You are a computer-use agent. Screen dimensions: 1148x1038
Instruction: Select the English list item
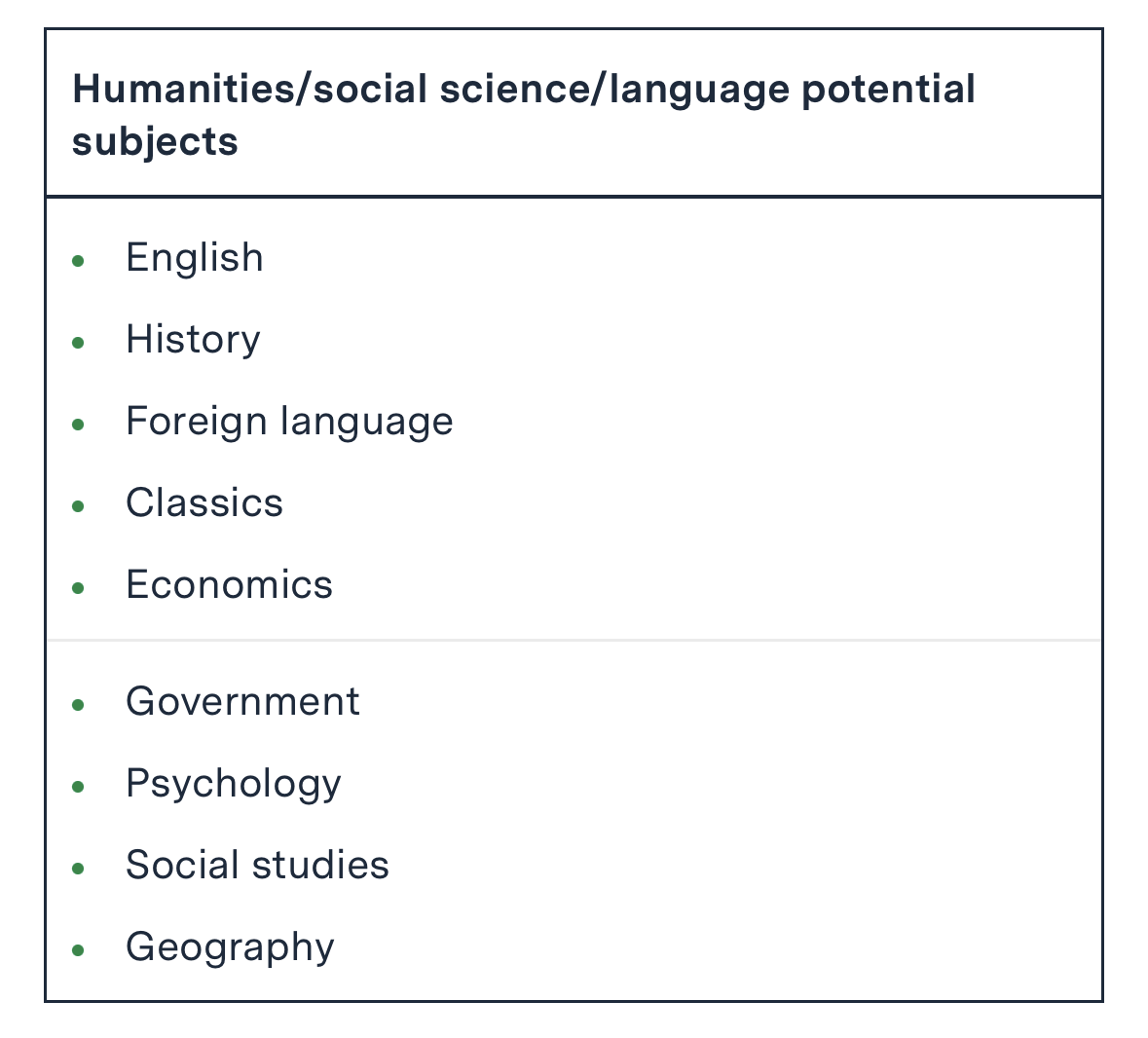click(x=195, y=258)
